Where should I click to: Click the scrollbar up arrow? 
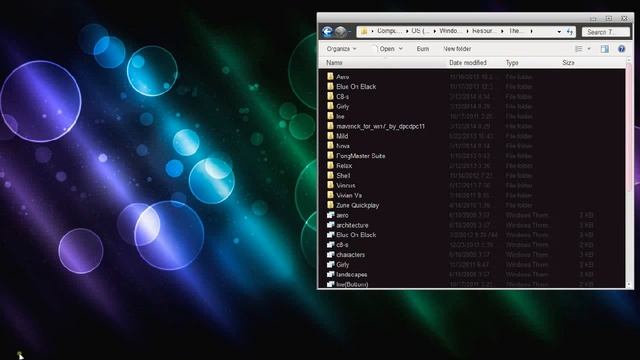pos(629,60)
